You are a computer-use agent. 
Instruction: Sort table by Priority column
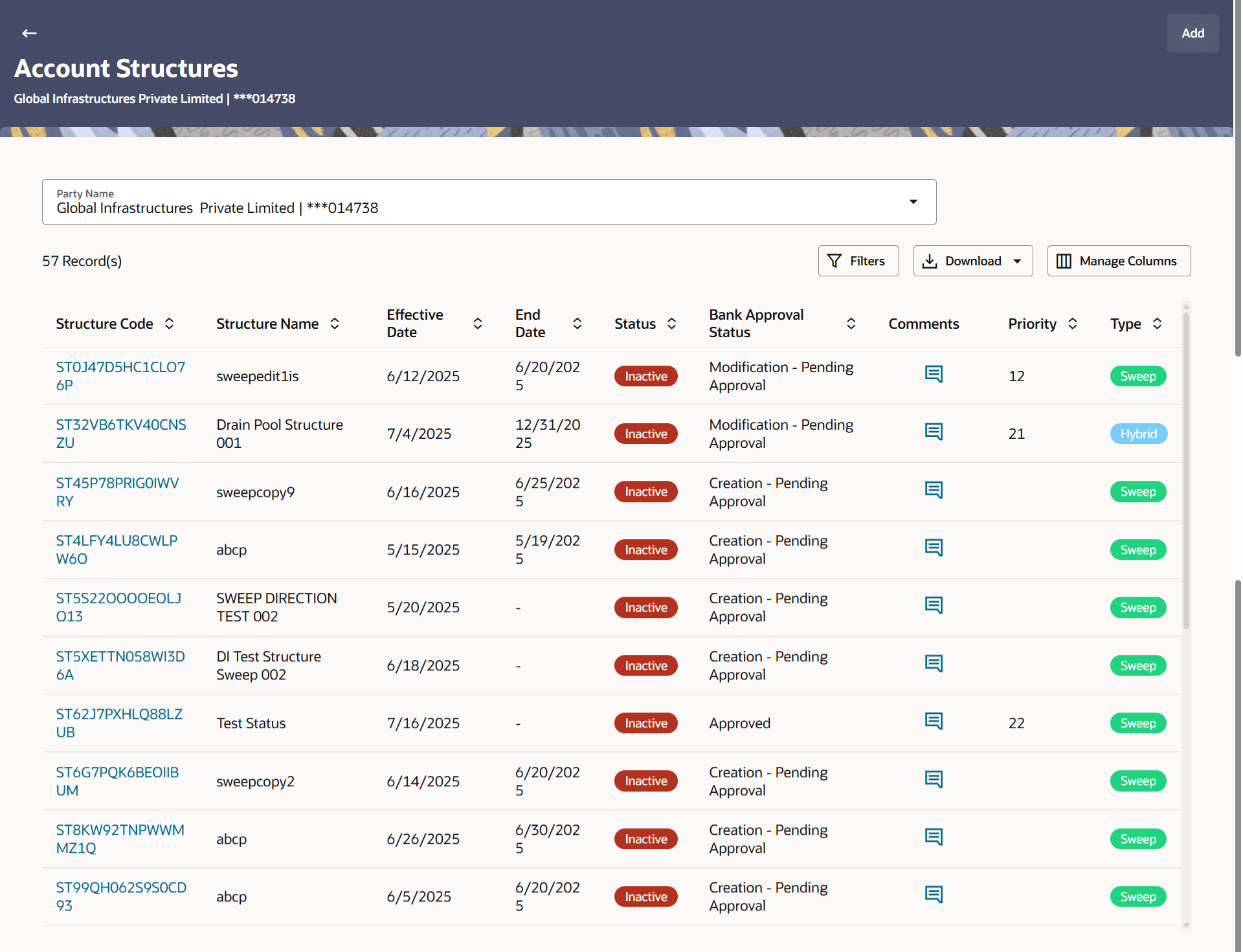point(1073,324)
